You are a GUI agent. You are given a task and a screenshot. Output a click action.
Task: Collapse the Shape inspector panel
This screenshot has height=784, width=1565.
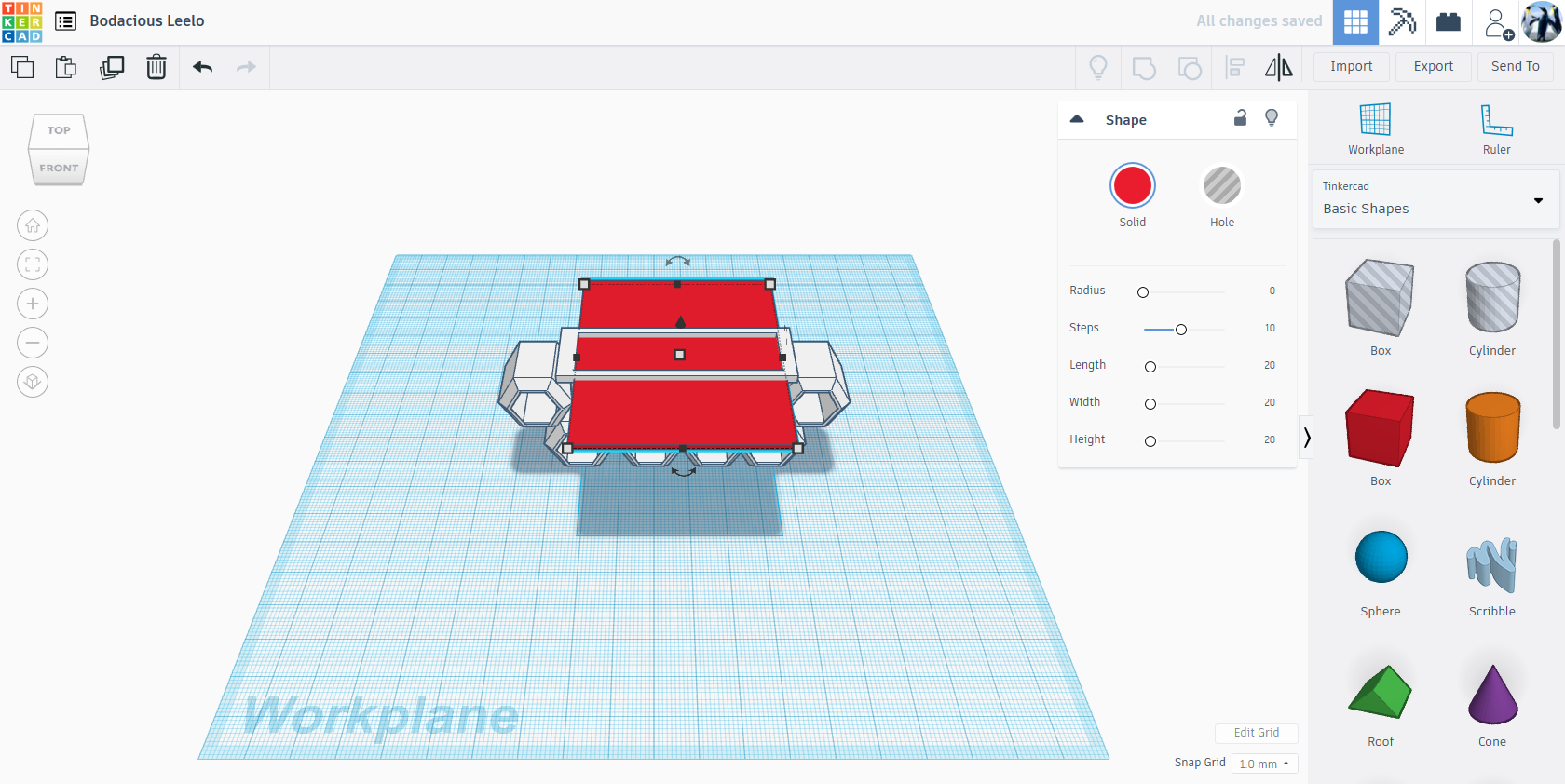[x=1077, y=119]
